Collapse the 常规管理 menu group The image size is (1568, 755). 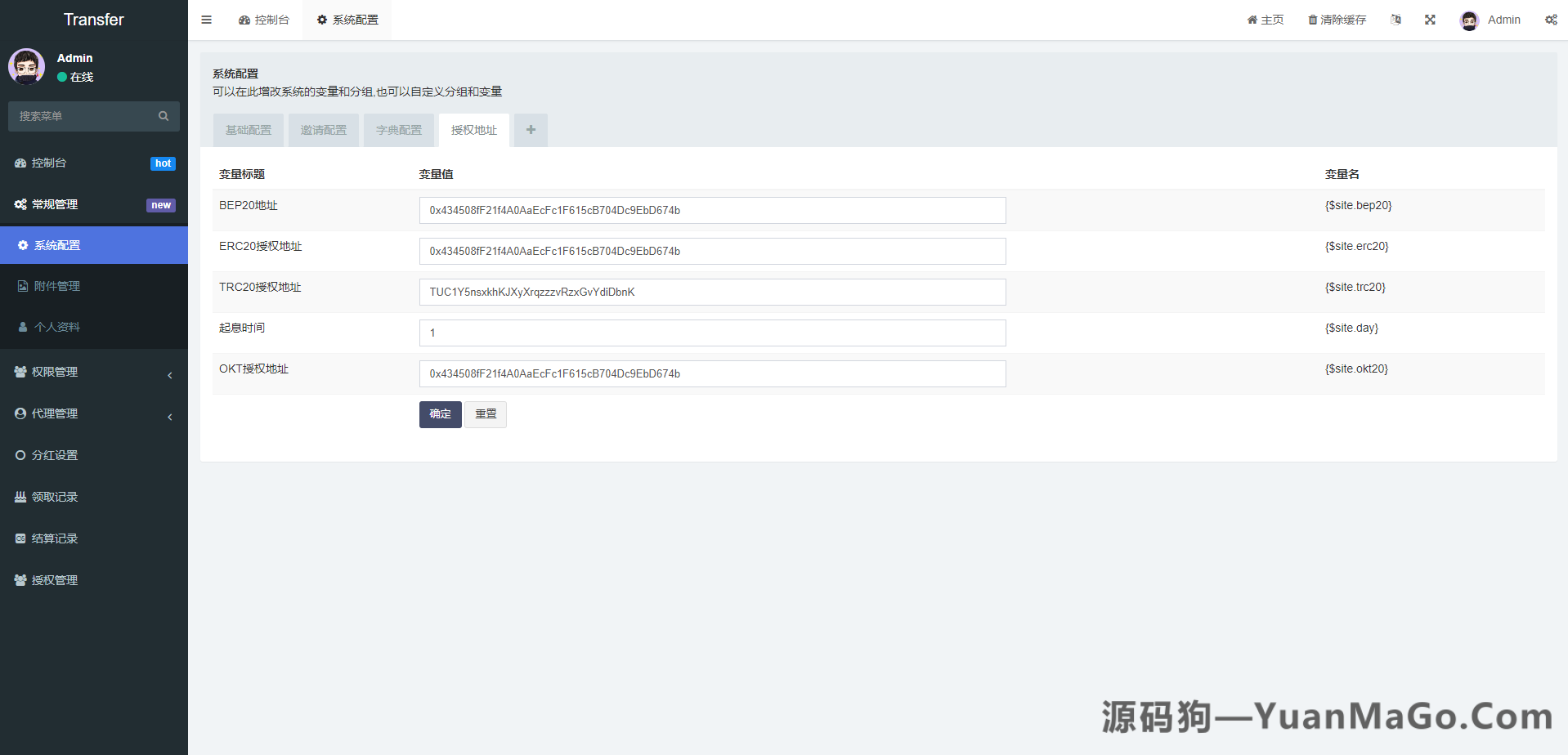tap(93, 204)
